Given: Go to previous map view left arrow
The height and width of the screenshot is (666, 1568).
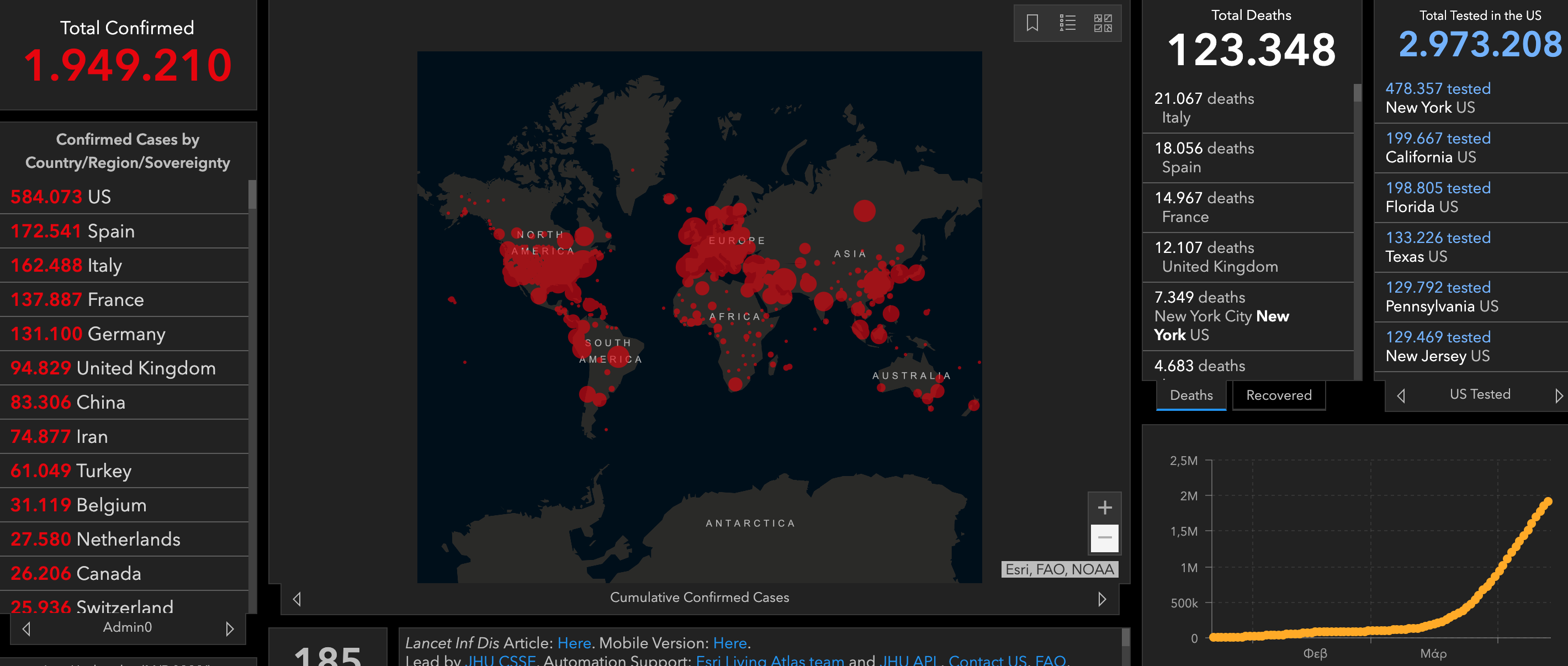Looking at the screenshot, I should 297,599.
